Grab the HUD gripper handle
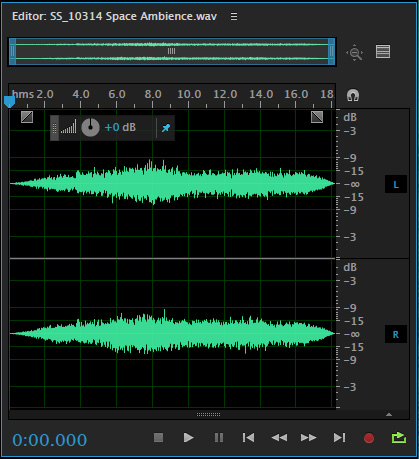Image resolution: width=419 pixels, height=459 pixels. tap(55, 128)
